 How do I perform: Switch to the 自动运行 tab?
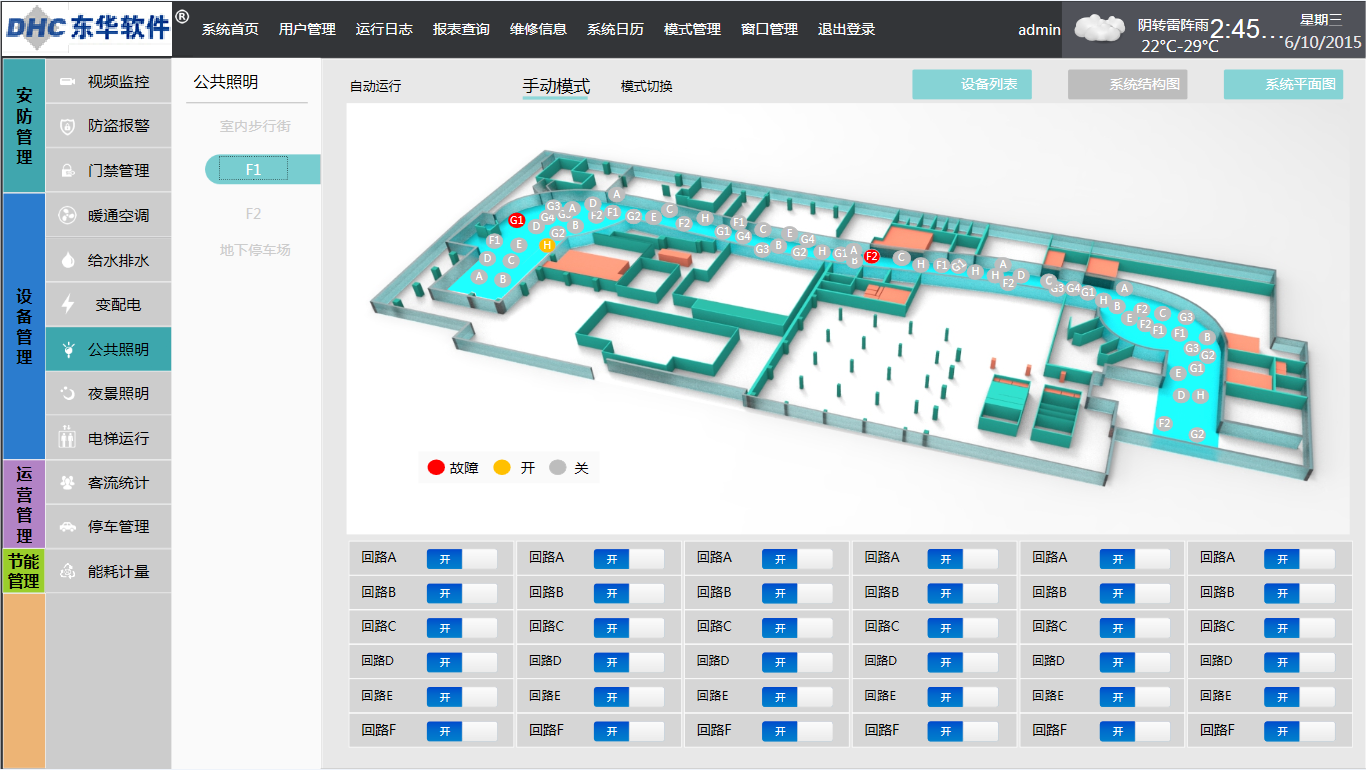(x=375, y=87)
